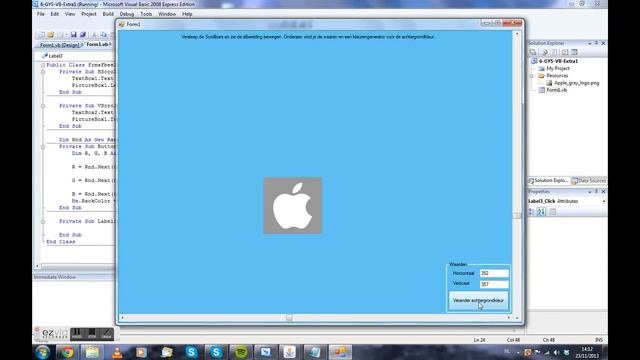The image size is (640, 360).
Task: Click right arrow of Form1 horizontal scrollbar
Action: pyautogui.click(x=509, y=318)
